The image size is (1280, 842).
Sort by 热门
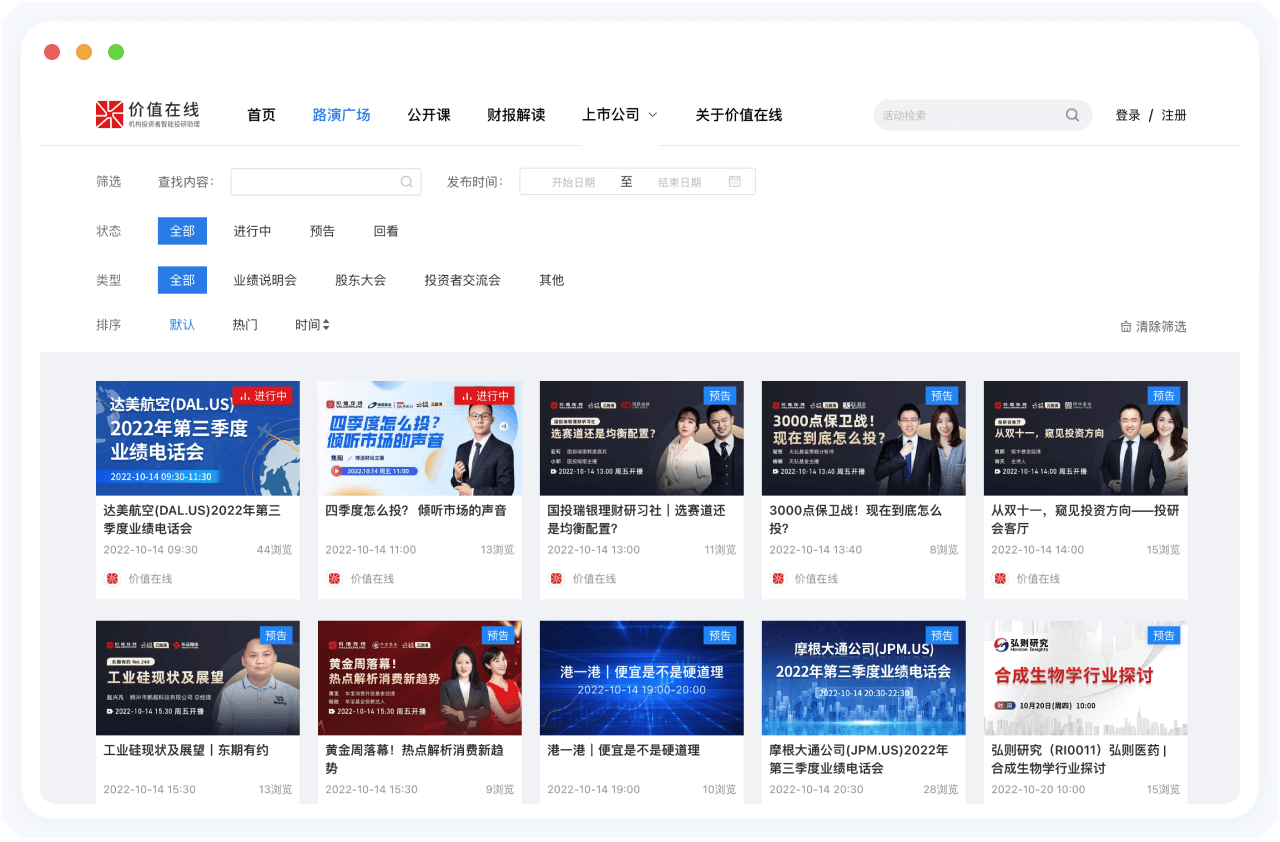[x=245, y=325]
